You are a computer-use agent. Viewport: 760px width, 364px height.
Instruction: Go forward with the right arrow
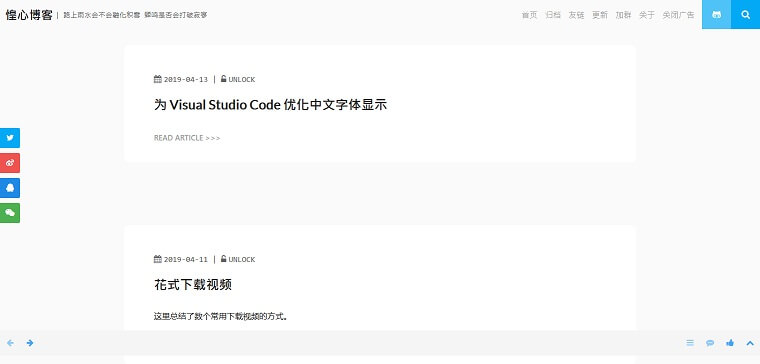pos(30,343)
